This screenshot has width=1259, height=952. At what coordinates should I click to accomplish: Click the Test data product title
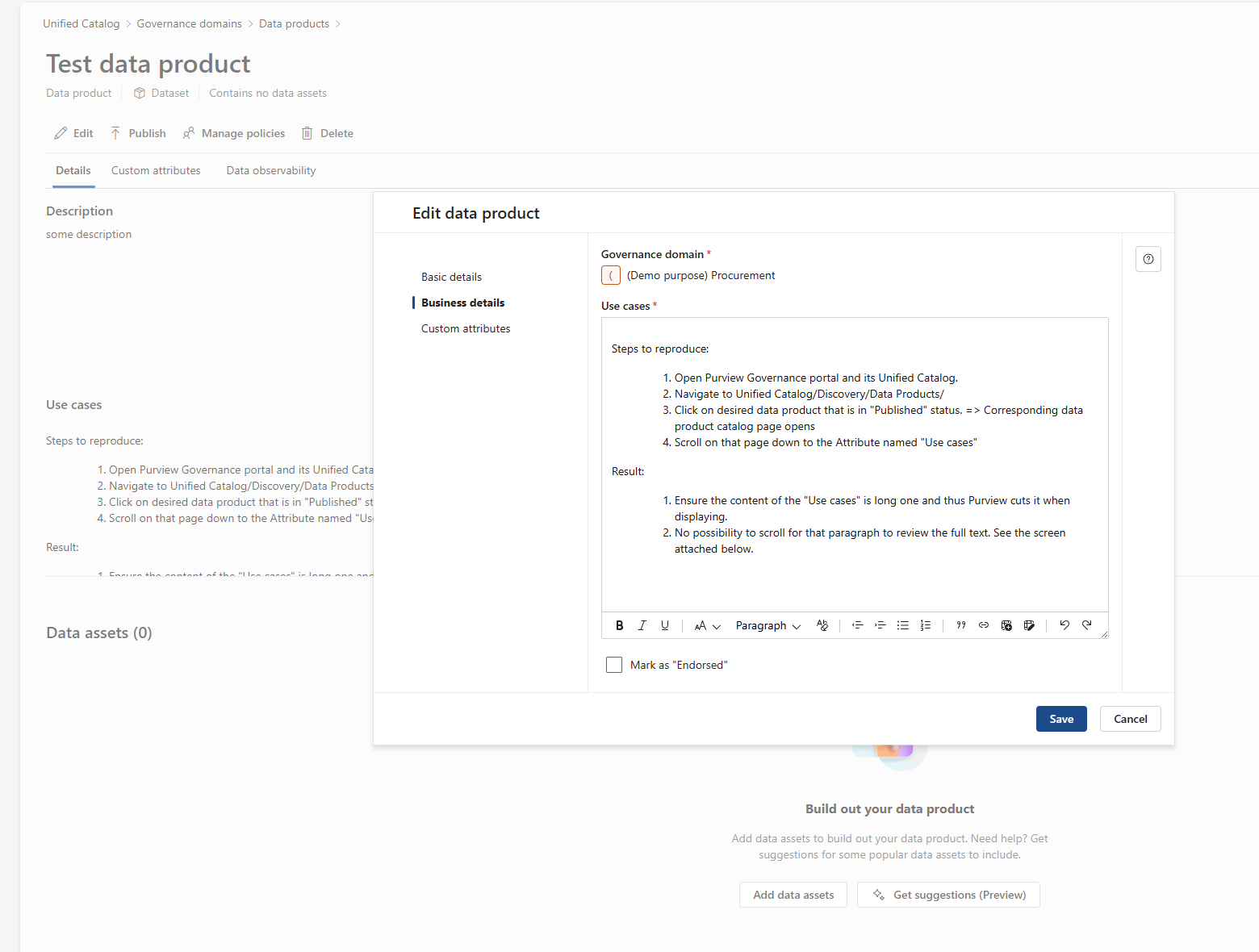(x=148, y=64)
